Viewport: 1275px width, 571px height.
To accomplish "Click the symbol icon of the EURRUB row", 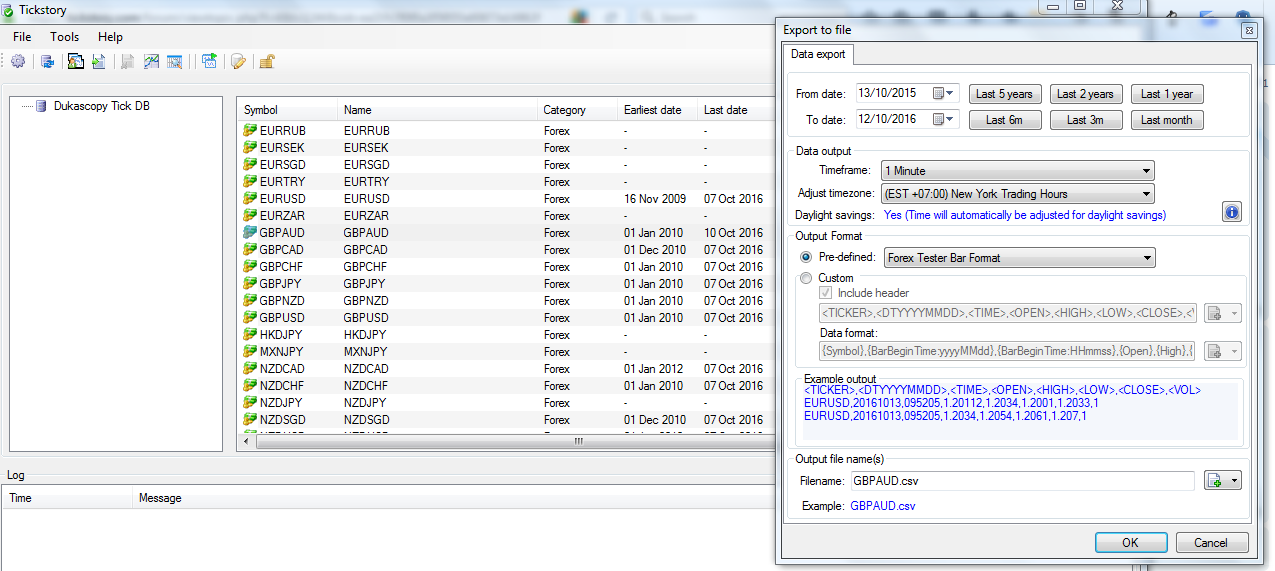I will click(x=250, y=130).
